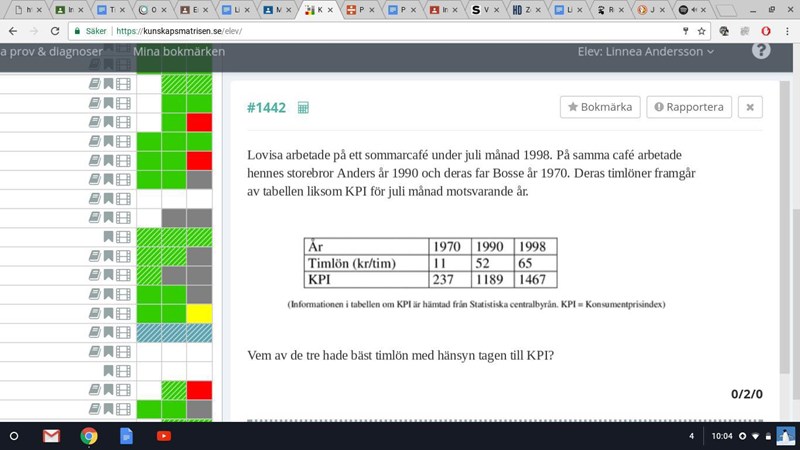Open the Chrome three-dot menu
Screen dimensions: 800x450
coord(787,31)
